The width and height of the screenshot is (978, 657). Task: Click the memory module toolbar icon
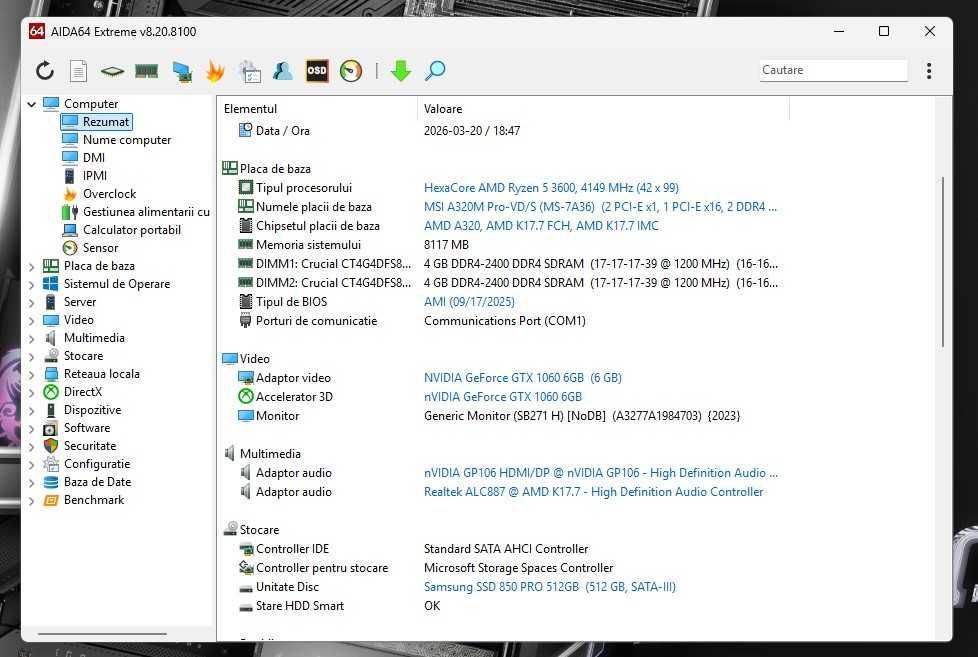pos(147,71)
